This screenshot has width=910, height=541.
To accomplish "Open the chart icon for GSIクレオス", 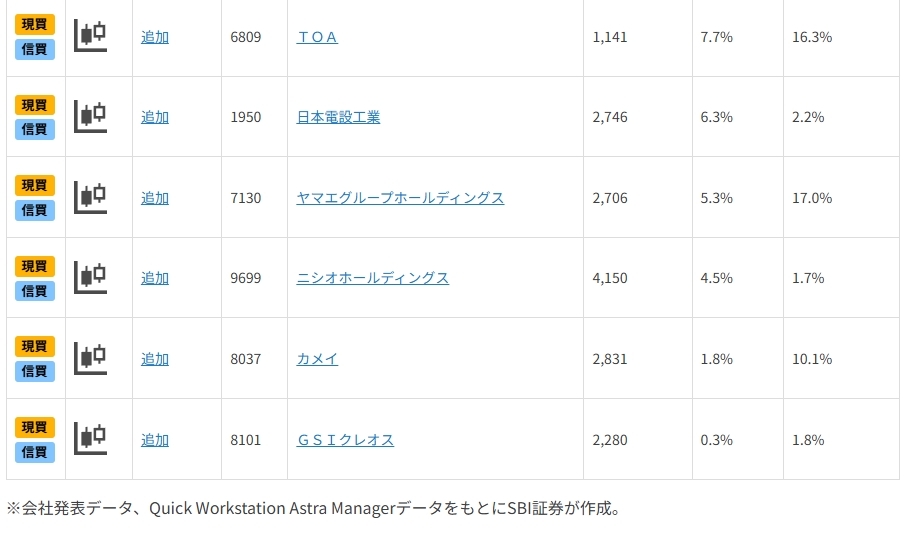I will [91, 439].
